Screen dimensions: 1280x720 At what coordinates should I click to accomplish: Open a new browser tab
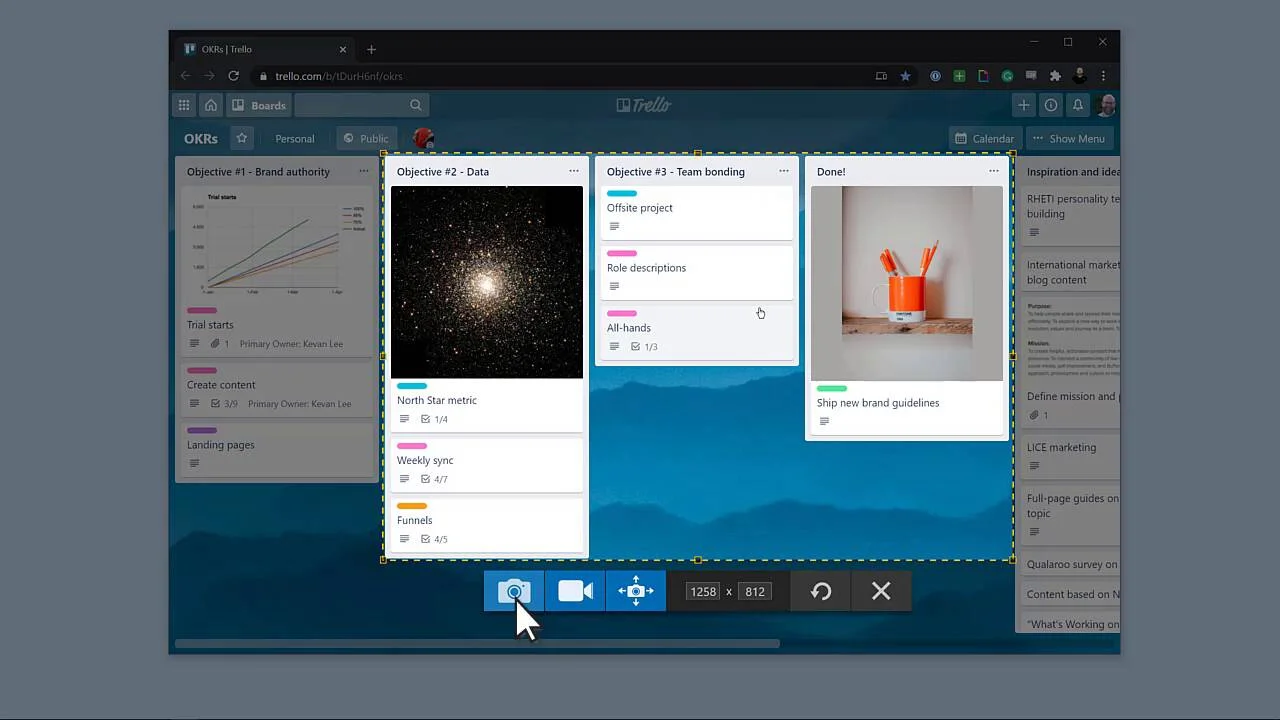(371, 49)
